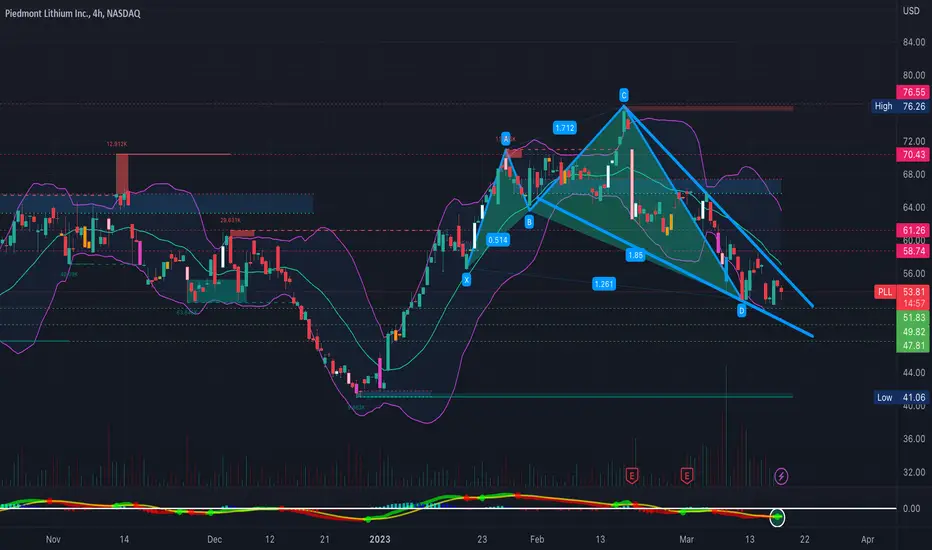Click the 51.83 green price label
The image size is (932, 550).
click(913, 318)
